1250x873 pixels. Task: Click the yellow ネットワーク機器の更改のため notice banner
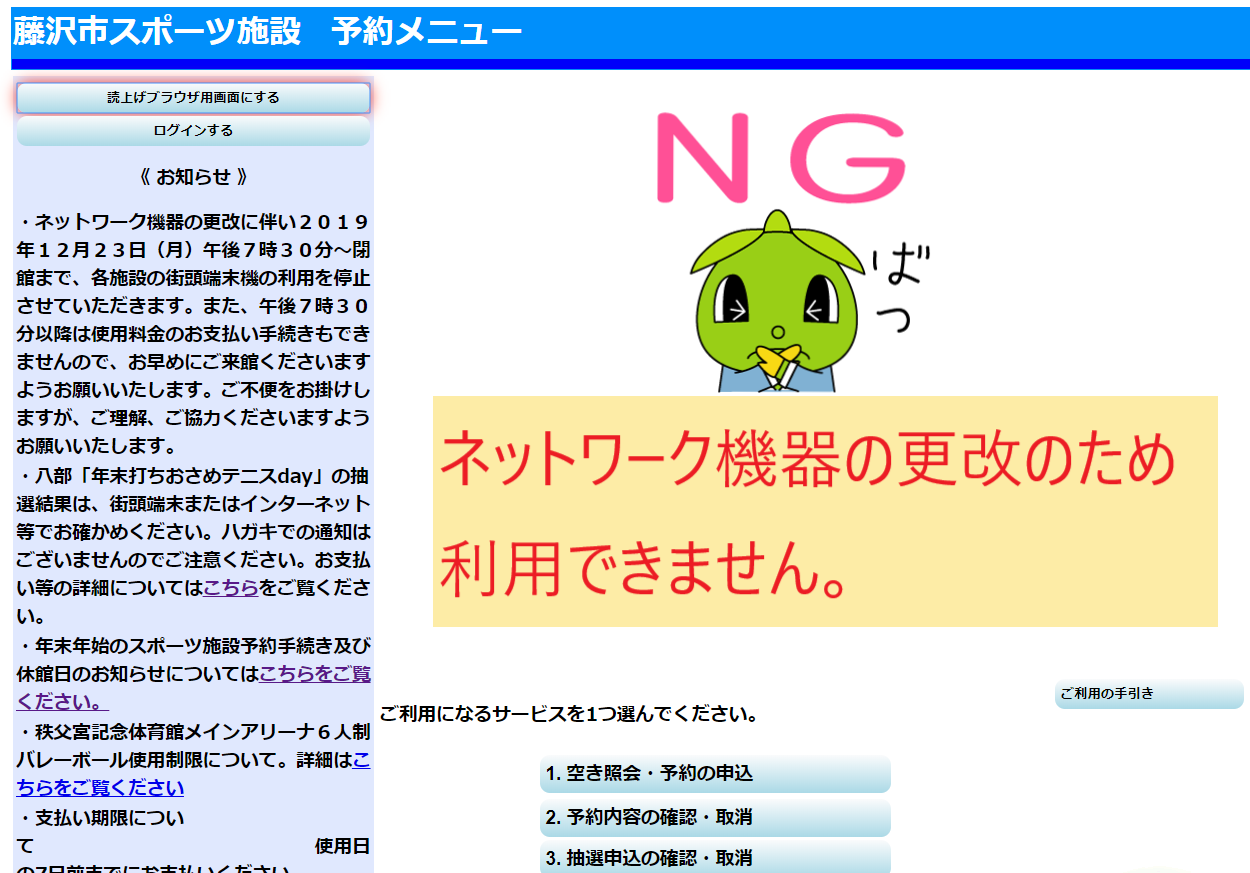pyautogui.click(x=824, y=511)
